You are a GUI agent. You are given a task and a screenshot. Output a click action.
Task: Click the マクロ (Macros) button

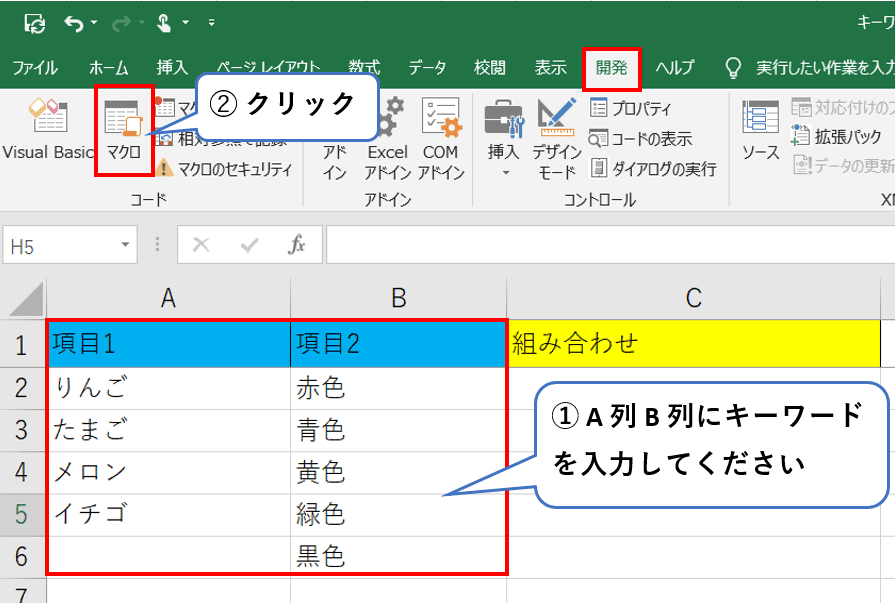(x=124, y=130)
